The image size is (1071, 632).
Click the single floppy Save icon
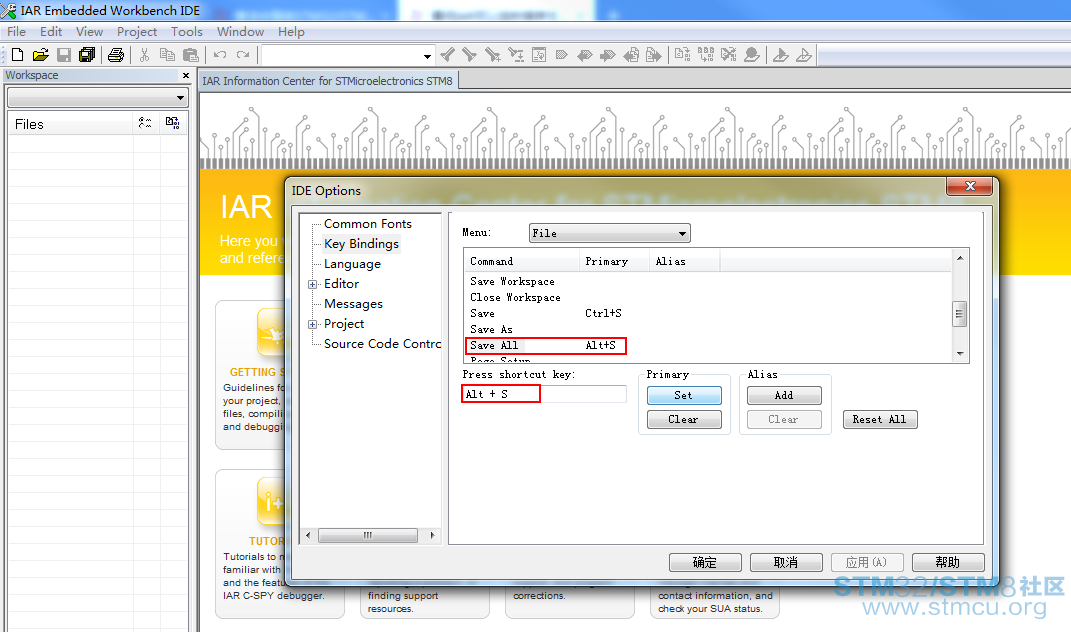click(x=64, y=55)
